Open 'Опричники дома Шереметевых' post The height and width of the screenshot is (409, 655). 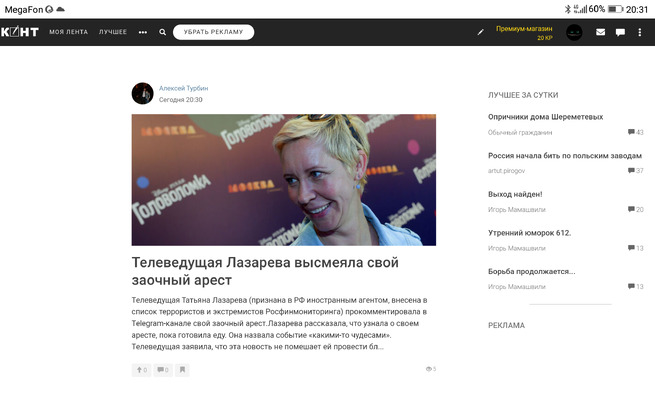point(546,117)
